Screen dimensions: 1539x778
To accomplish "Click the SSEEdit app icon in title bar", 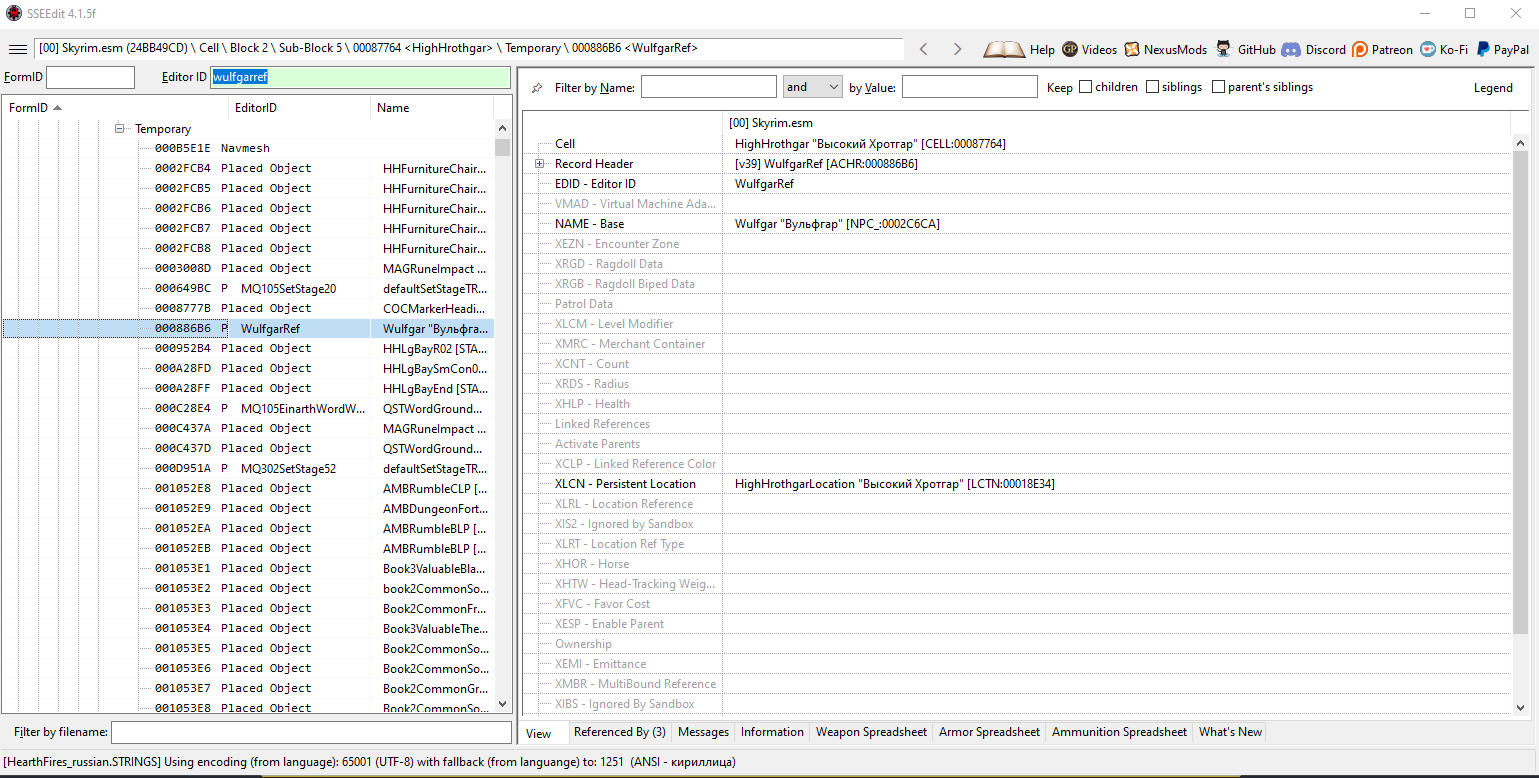I will tap(15, 13).
